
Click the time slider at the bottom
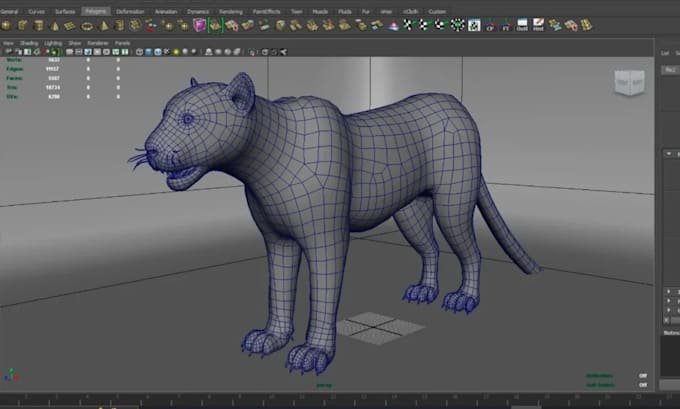pyautogui.click(x=340, y=399)
